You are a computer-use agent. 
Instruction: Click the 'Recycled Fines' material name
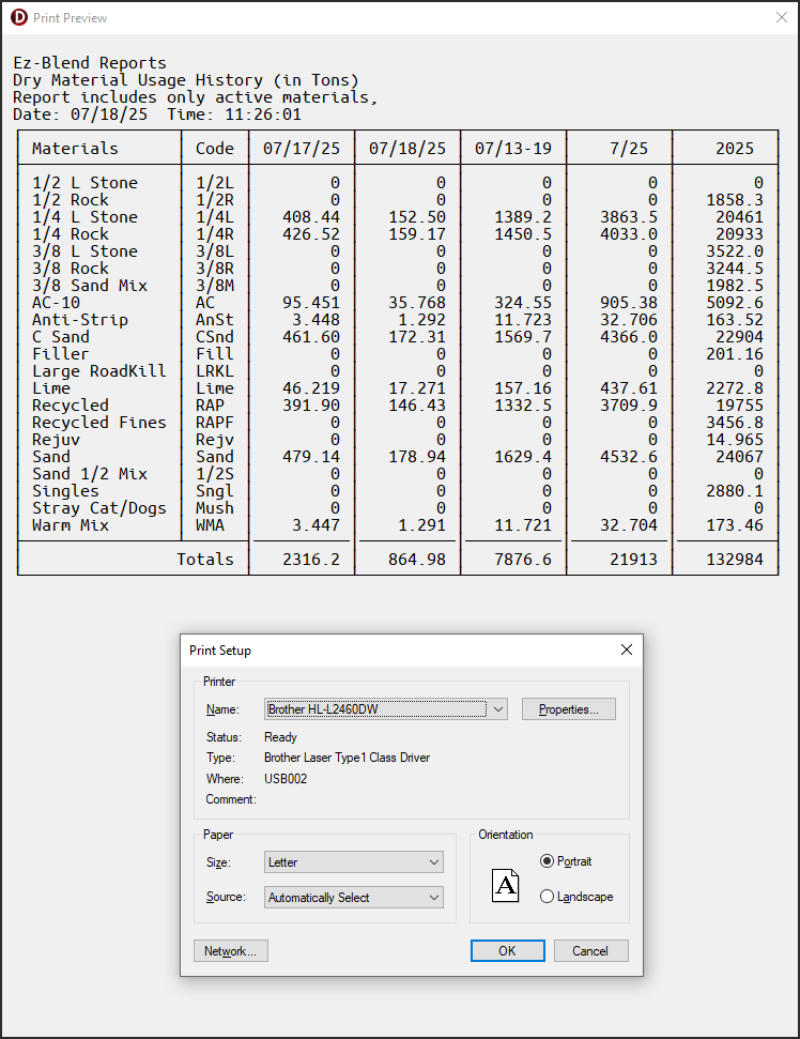pos(99,423)
